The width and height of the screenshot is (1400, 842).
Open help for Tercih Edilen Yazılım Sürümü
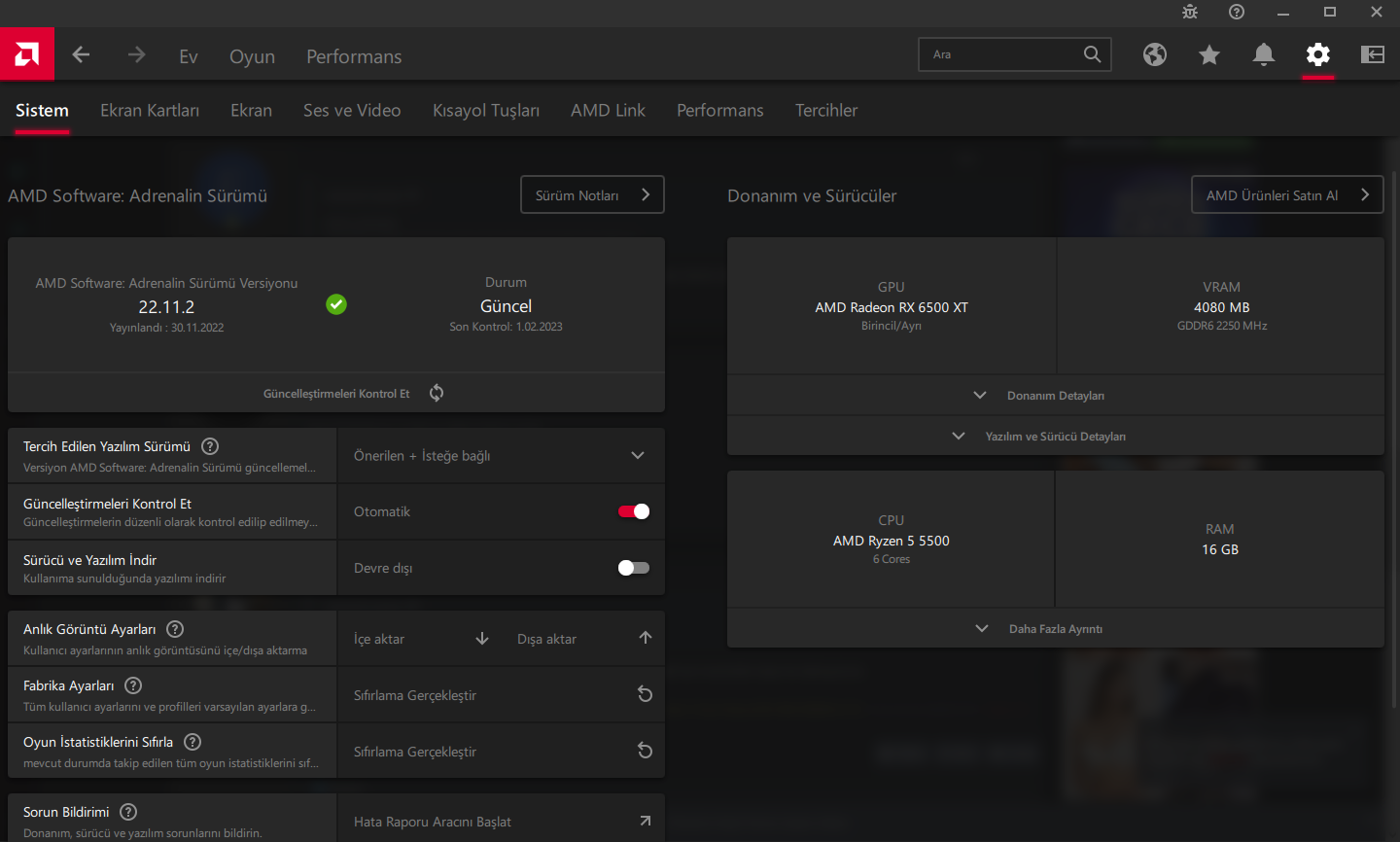click(210, 446)
